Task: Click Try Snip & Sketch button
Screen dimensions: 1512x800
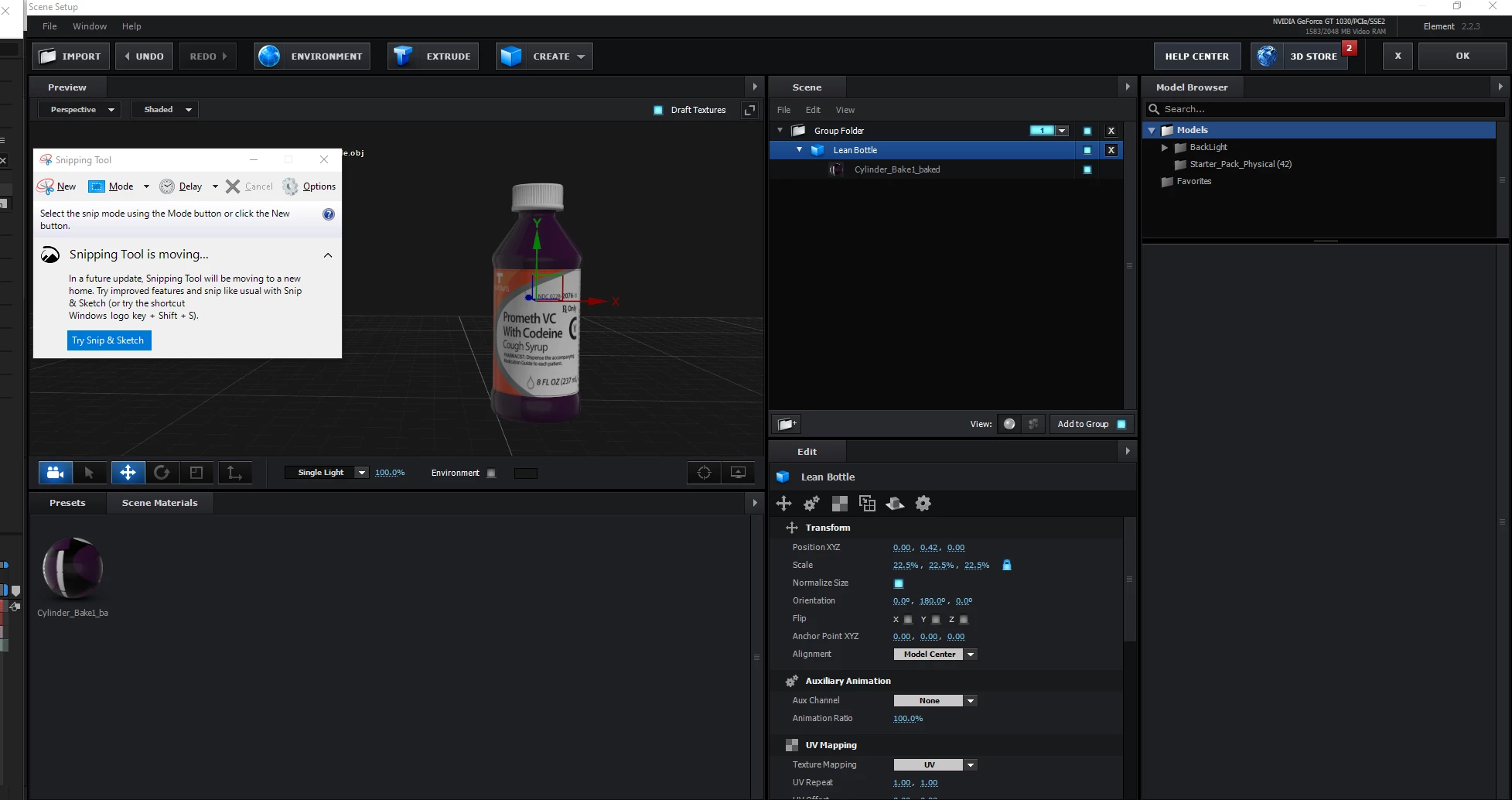Action: (x=108, y=340)
